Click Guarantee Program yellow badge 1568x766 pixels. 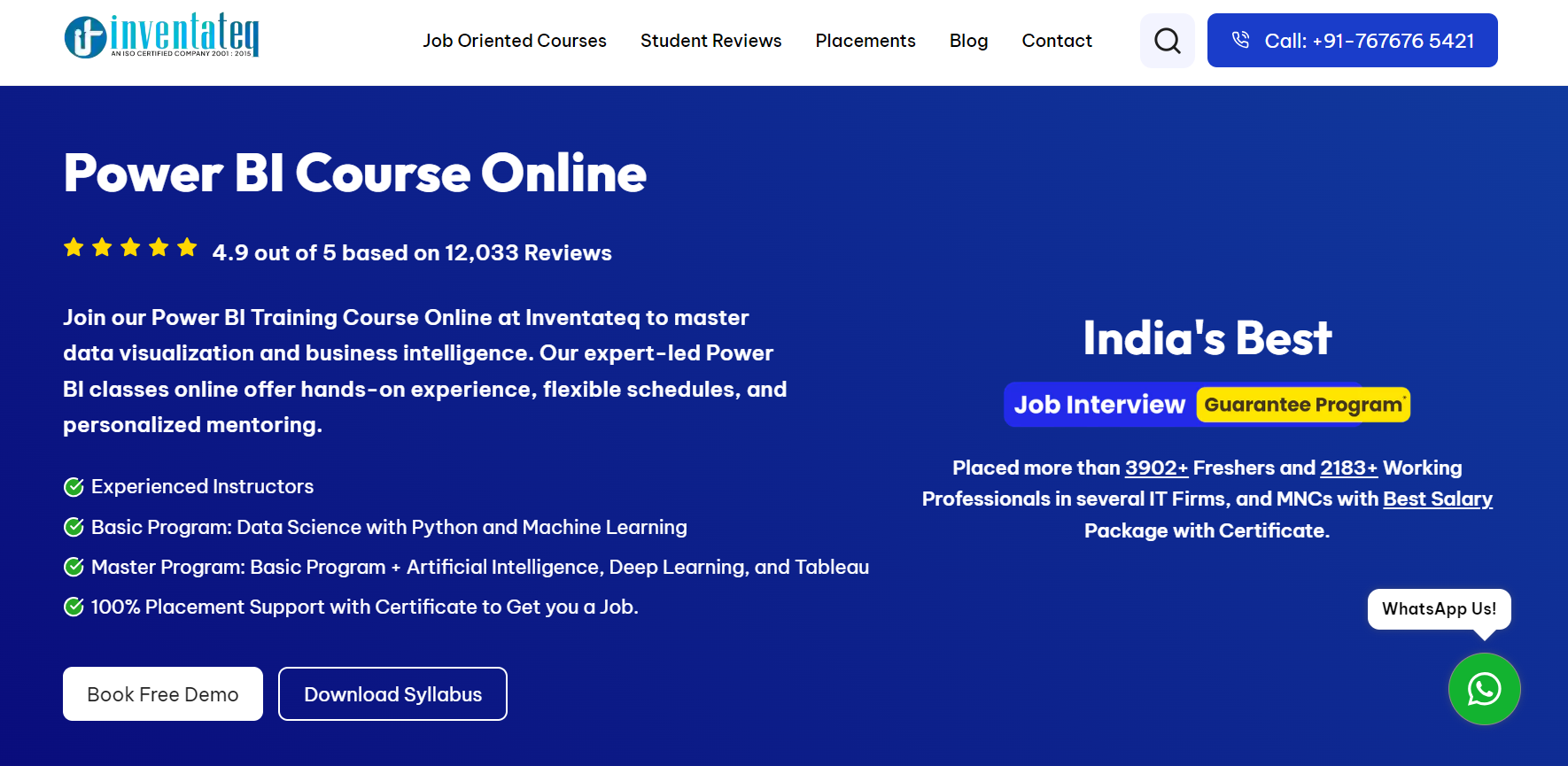click(1304, 405)
